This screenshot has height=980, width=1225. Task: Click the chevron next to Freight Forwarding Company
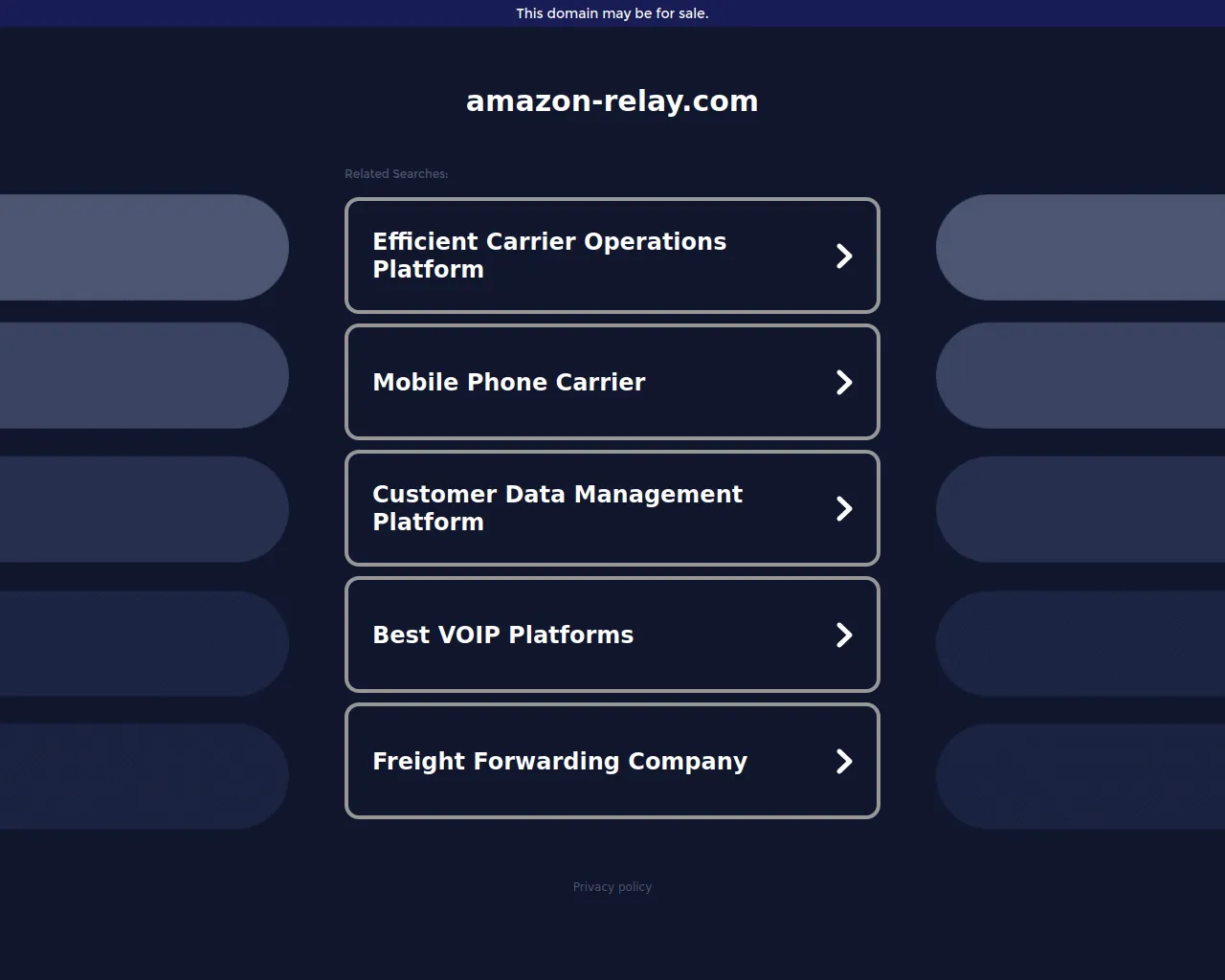coord(844,761)
